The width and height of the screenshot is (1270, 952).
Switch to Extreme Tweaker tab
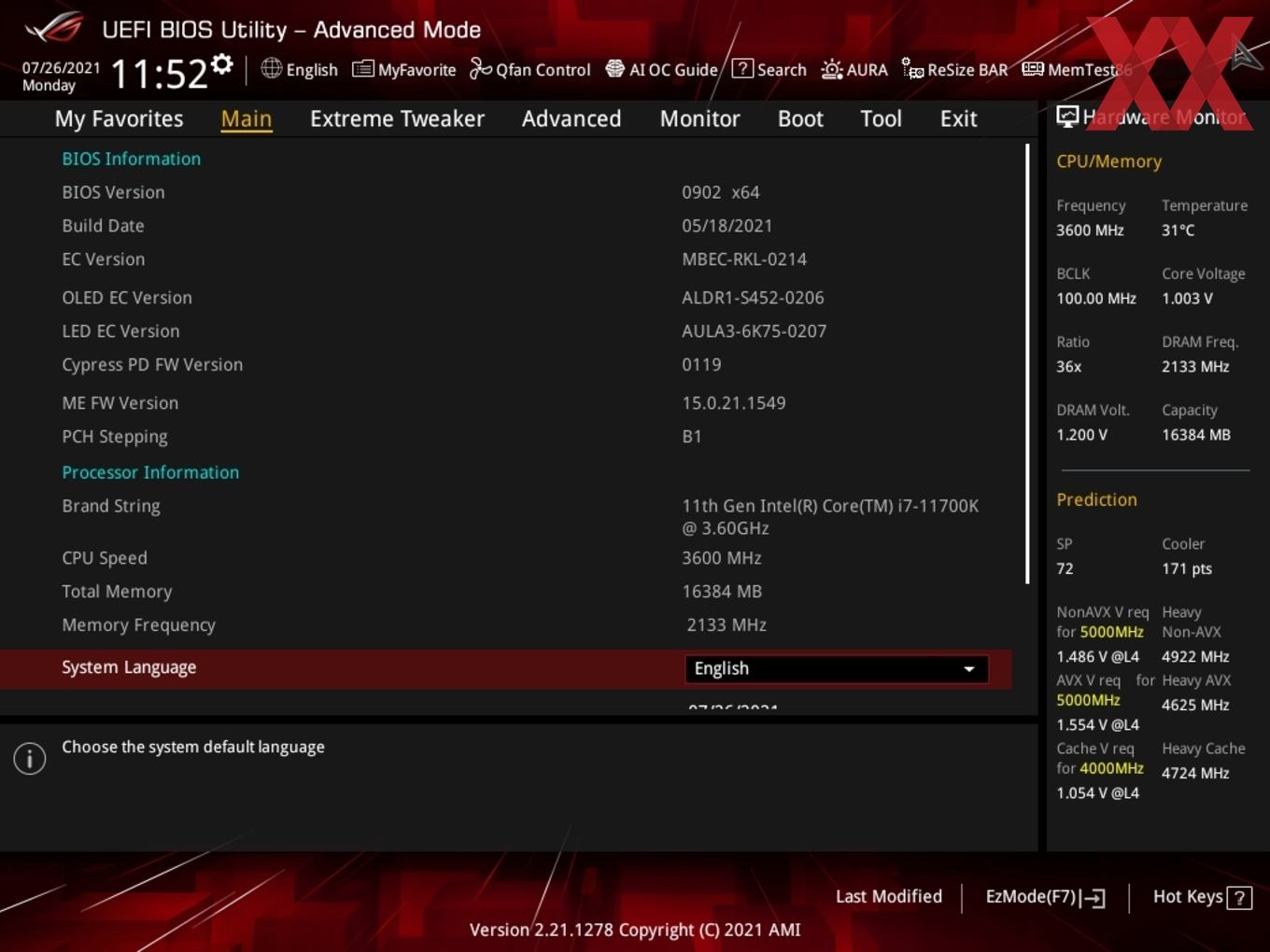pos(397,119)
